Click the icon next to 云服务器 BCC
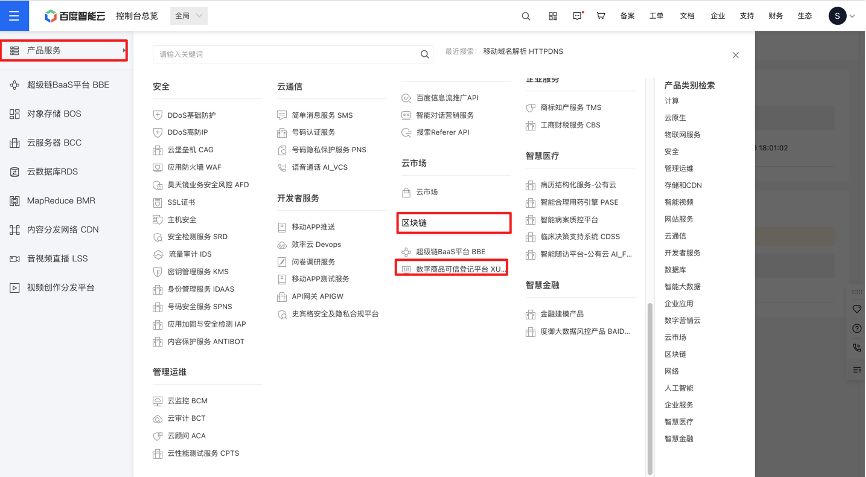The width and height of the screenshot is (866, 477). [x=15, y=143]
